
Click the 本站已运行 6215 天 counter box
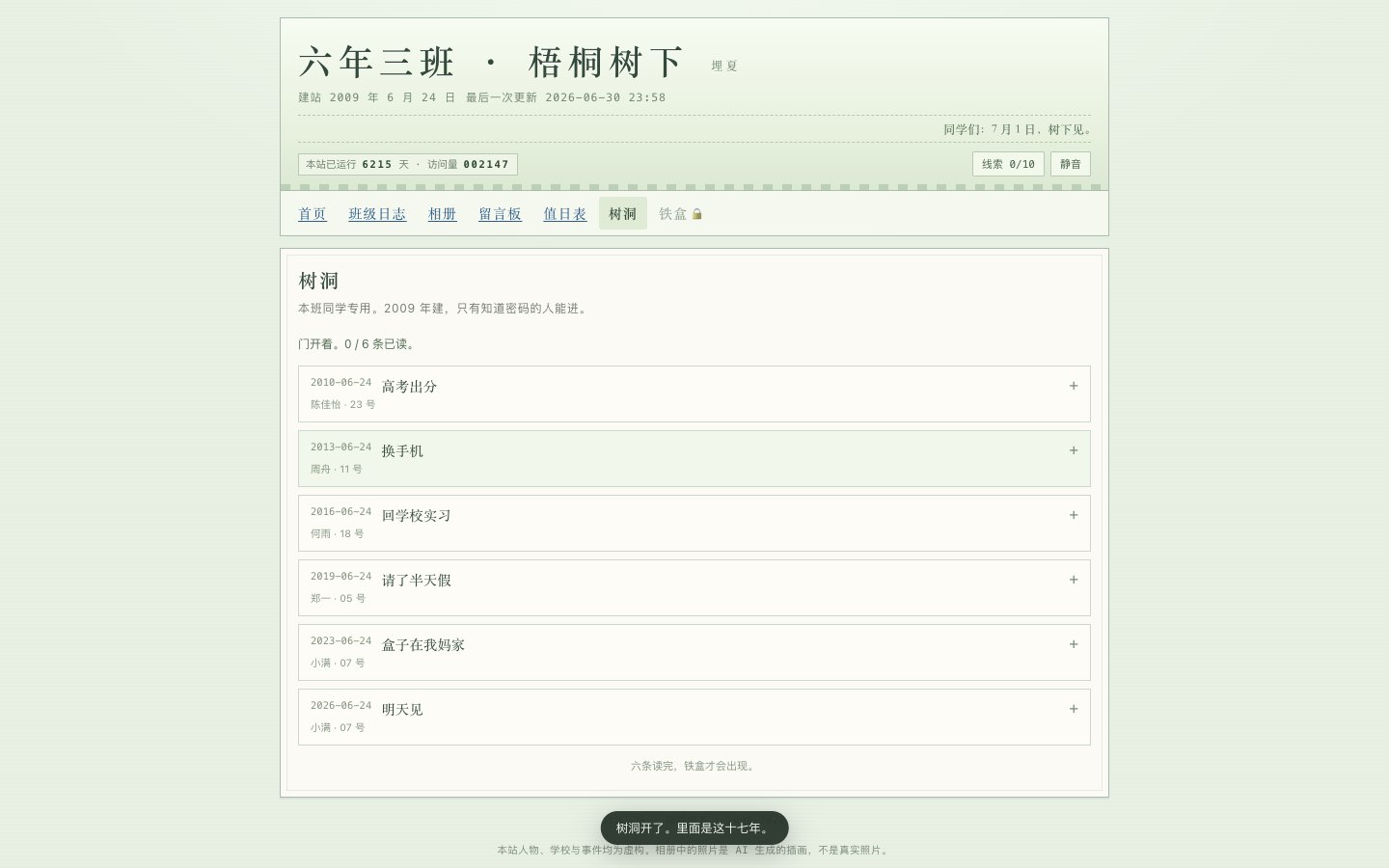point(408,164)
